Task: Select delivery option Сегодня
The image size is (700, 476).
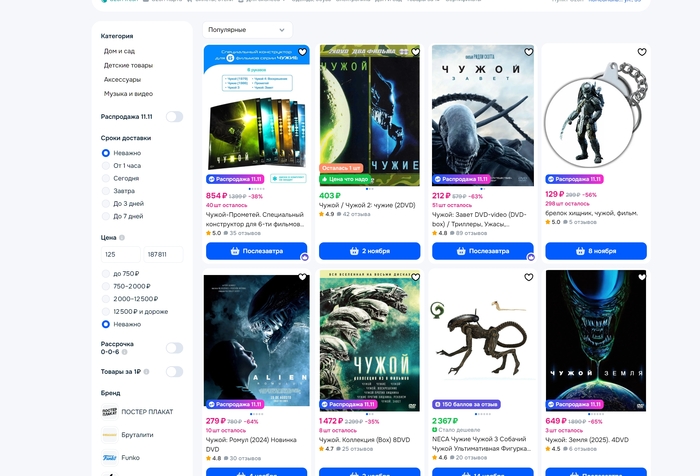Action: pyautogui.click(x=106, y=178)
